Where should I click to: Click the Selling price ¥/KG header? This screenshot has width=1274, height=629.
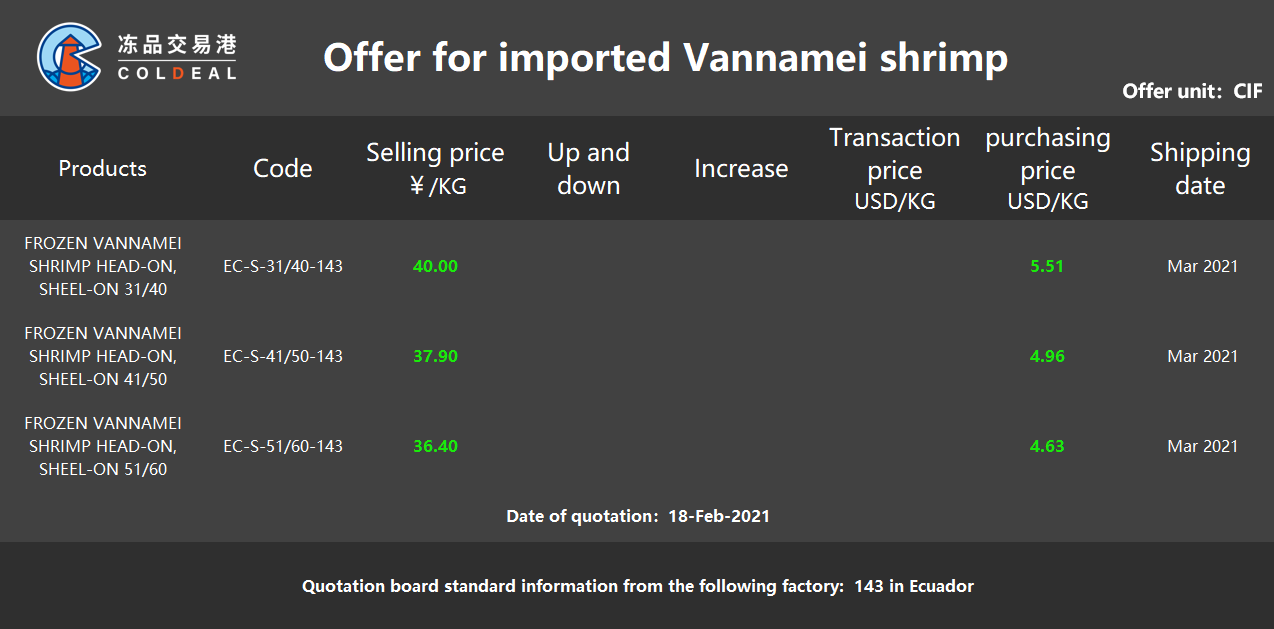(x=435, y=168)
